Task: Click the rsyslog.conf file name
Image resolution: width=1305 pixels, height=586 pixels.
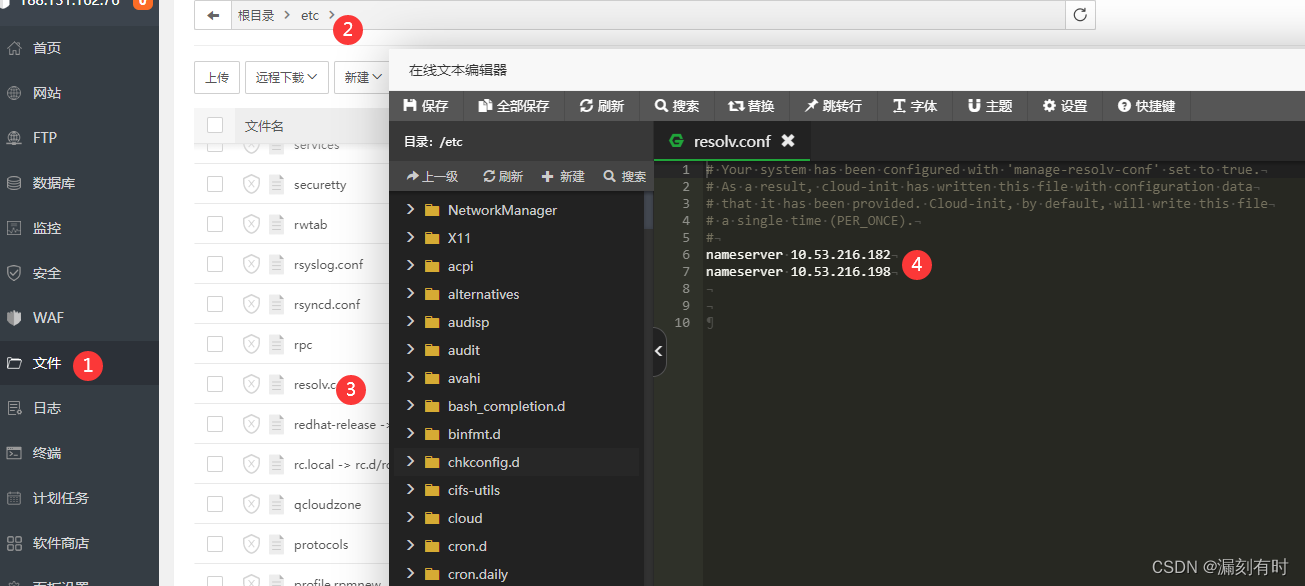Action: [x=328, y=265]
